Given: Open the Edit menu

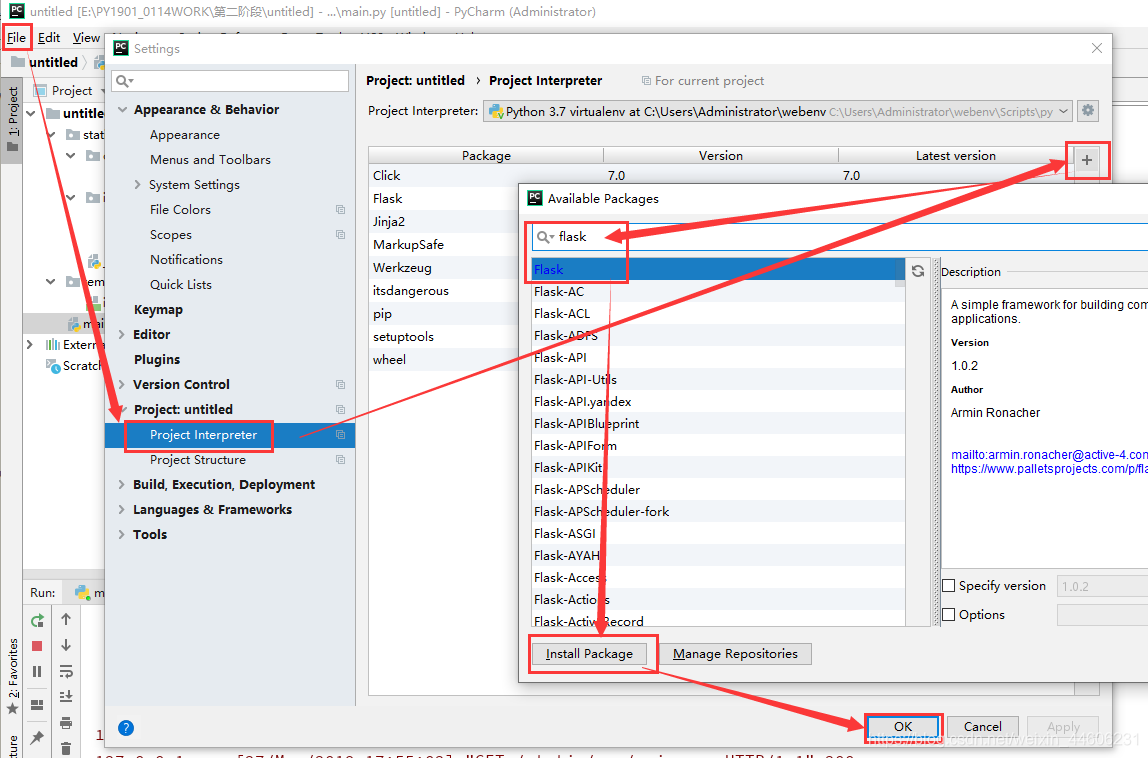Looking at the screenshot, I should [49, 37].
